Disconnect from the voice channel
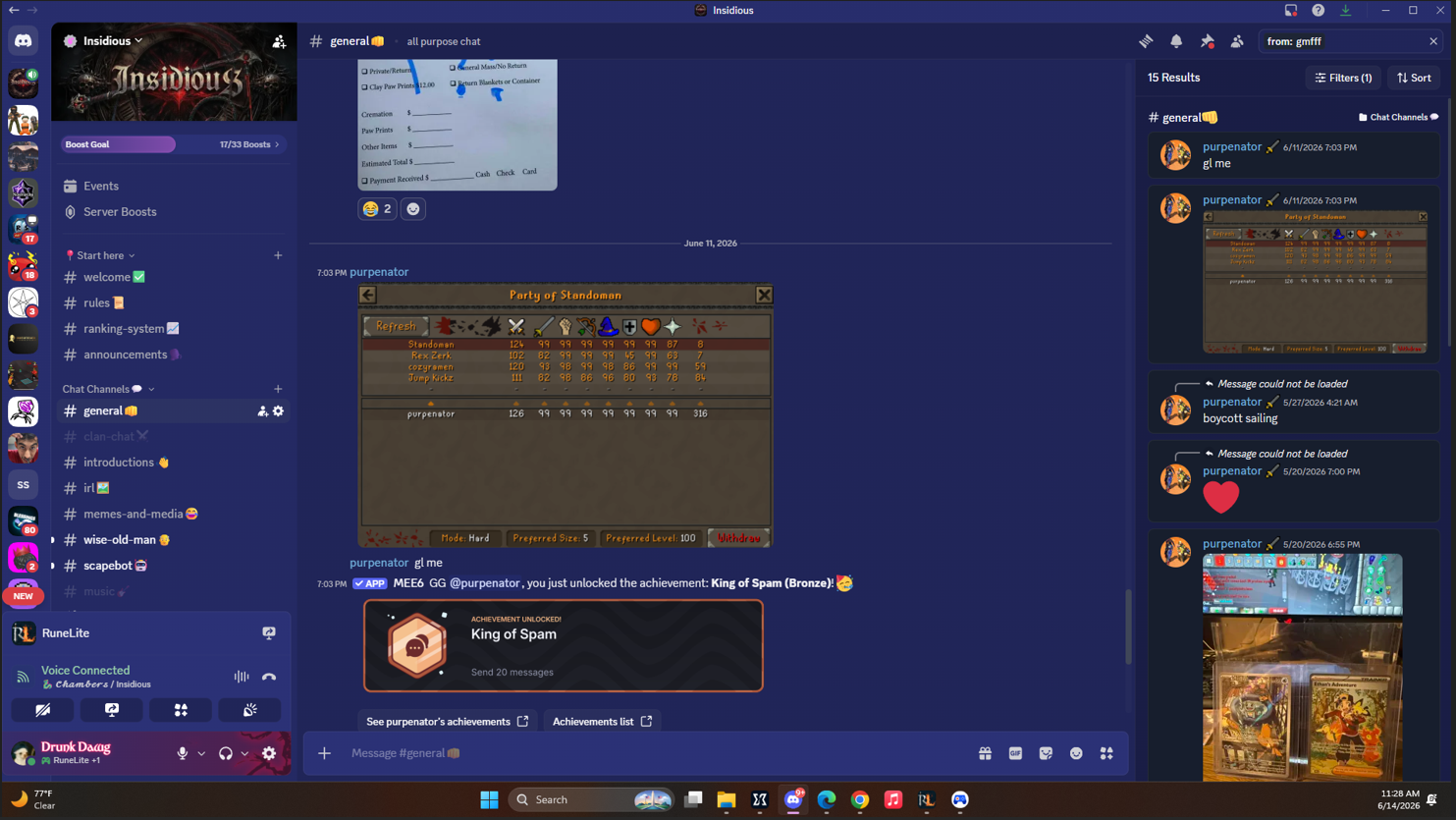The image size is (1456, 820). (269, 677)
